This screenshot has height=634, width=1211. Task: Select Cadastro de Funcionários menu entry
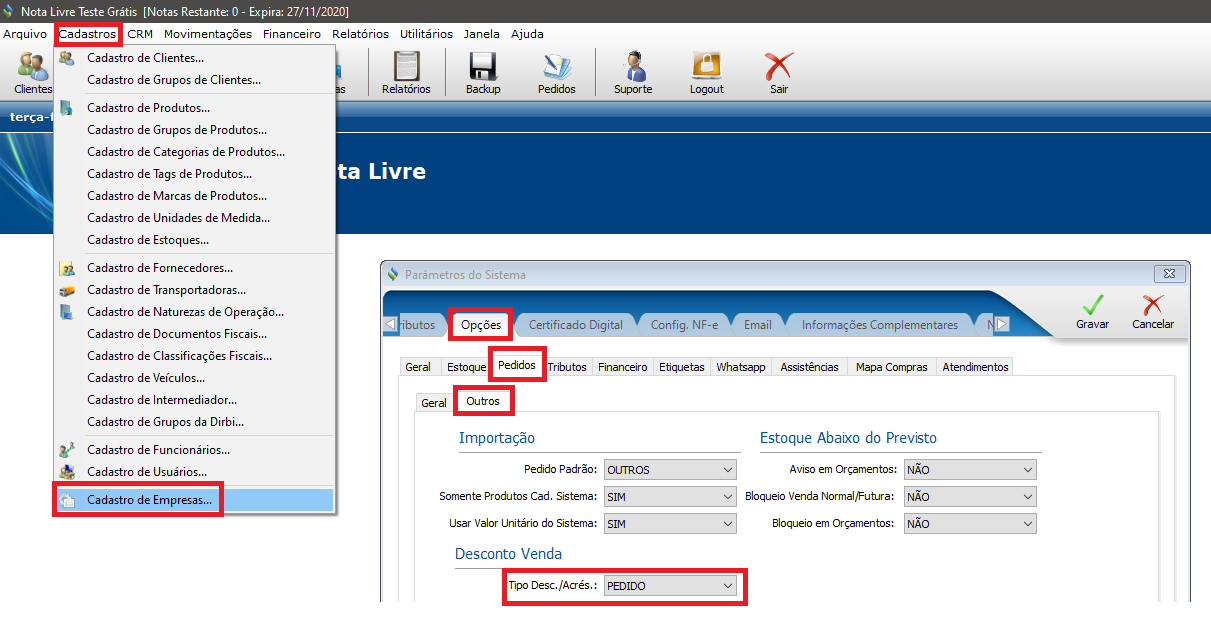pos(158,450)
